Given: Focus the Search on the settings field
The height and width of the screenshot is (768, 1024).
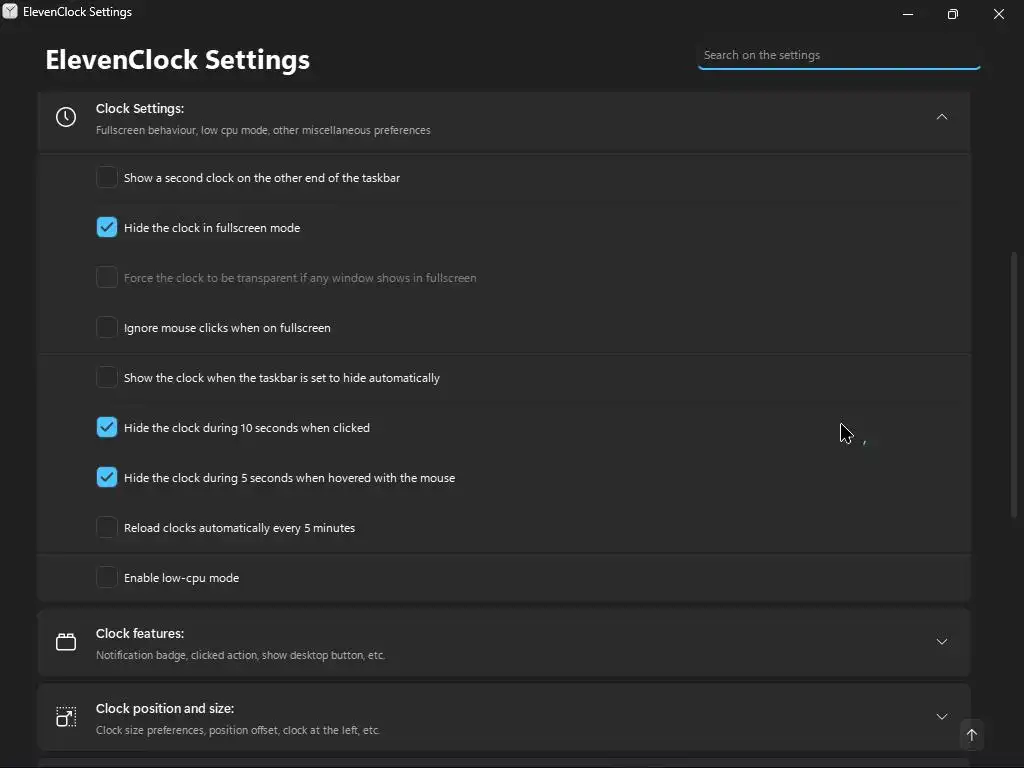Looking at the screenshot, I should (838, 55).
